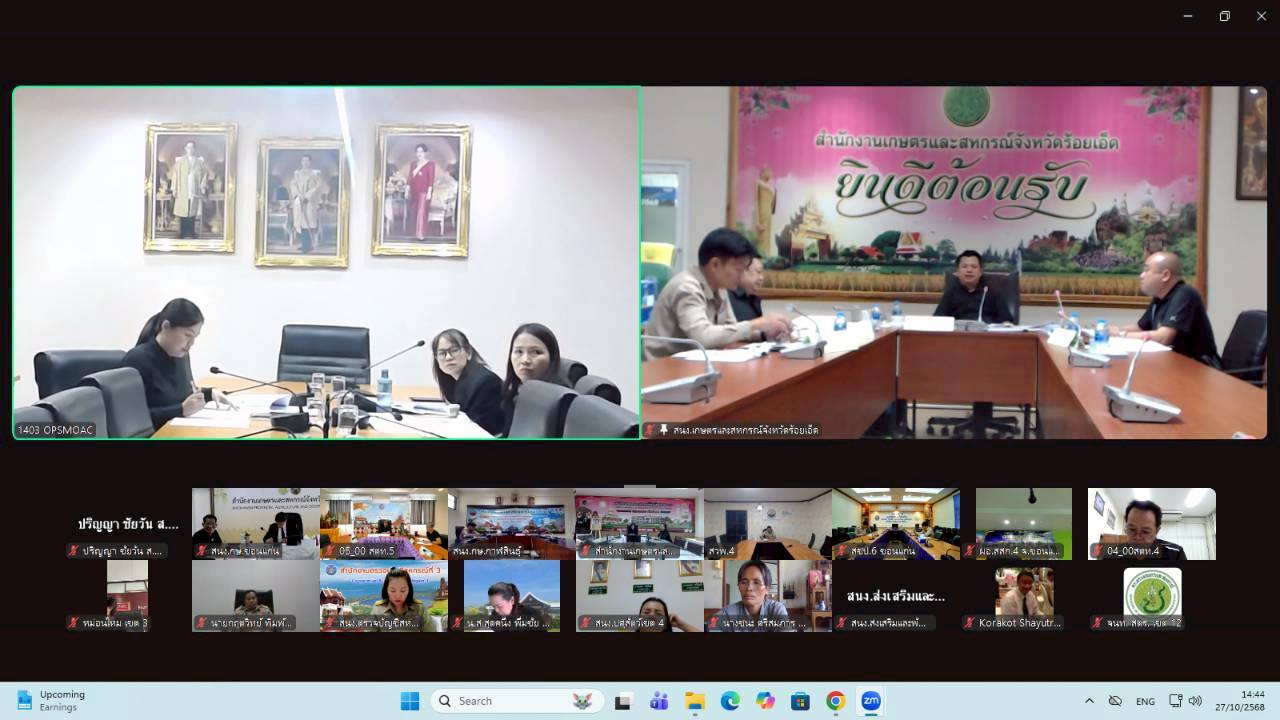Viewport: 1280px width, 720px height.
Task: Open the clock and date flyout
Action: pyautogui.click(x=1252, y=701)
